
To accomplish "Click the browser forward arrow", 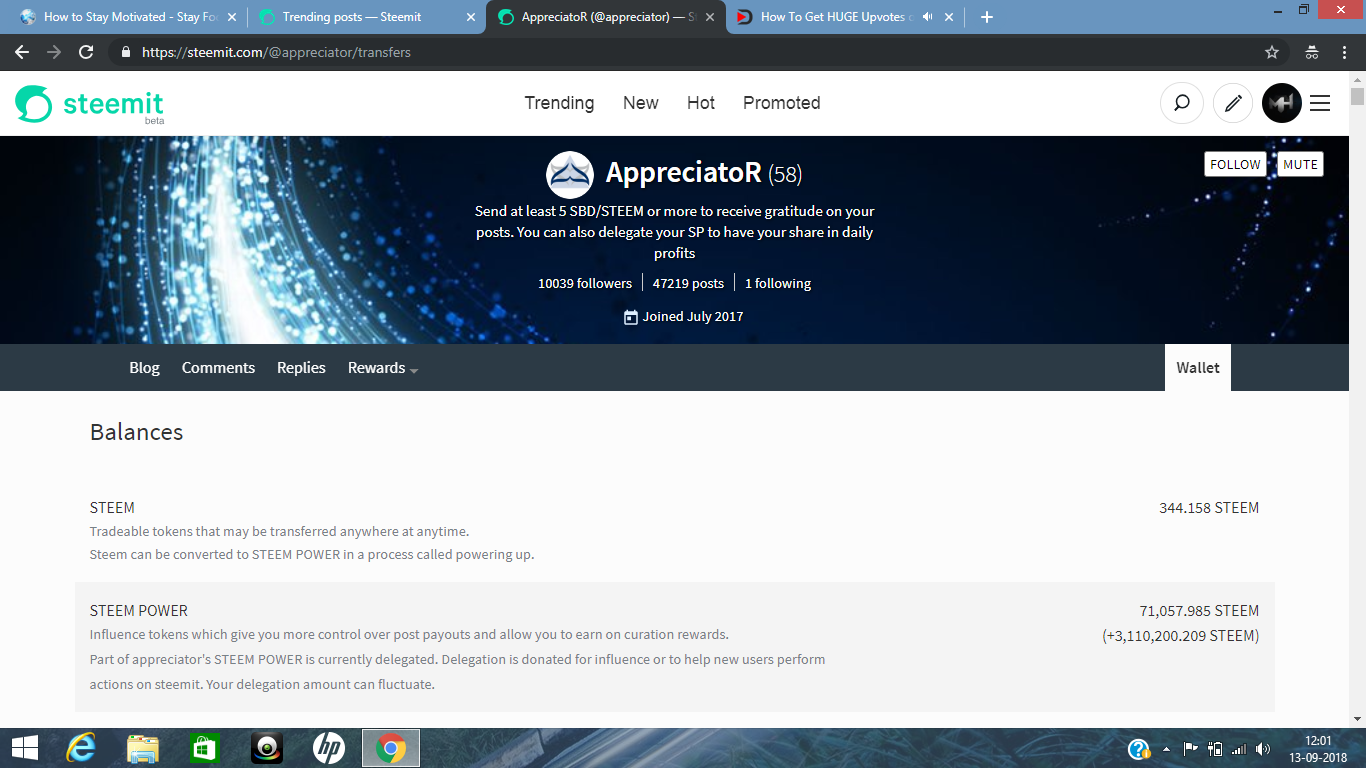I will [x=54, y=52].
